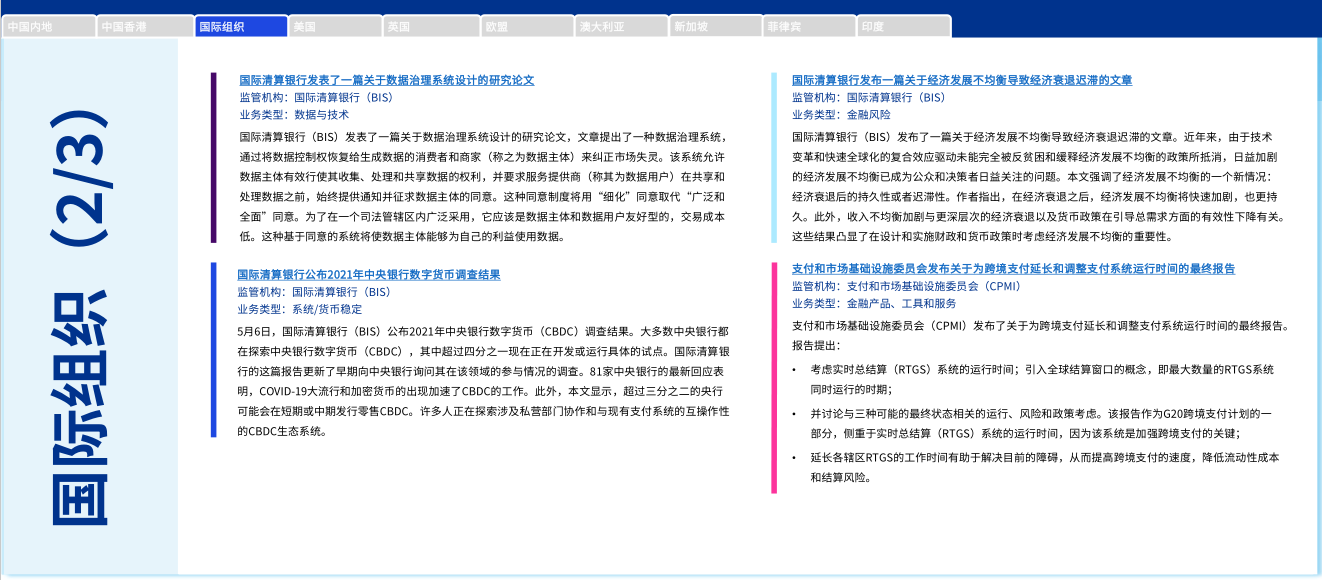Screen dimensions: 1322x580
Task: Follow the 经济发展不均衡导致经济衰退迟滞 article link
Action: [x=961, y=80]
